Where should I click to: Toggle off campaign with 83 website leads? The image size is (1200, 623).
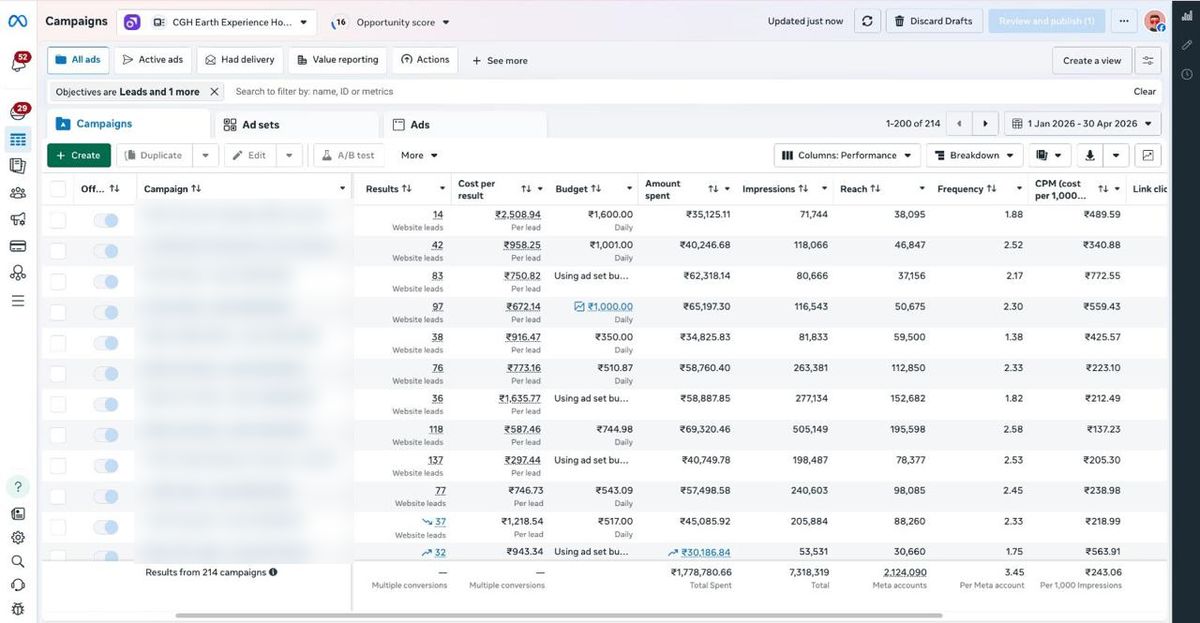click(x=105, y=282)
